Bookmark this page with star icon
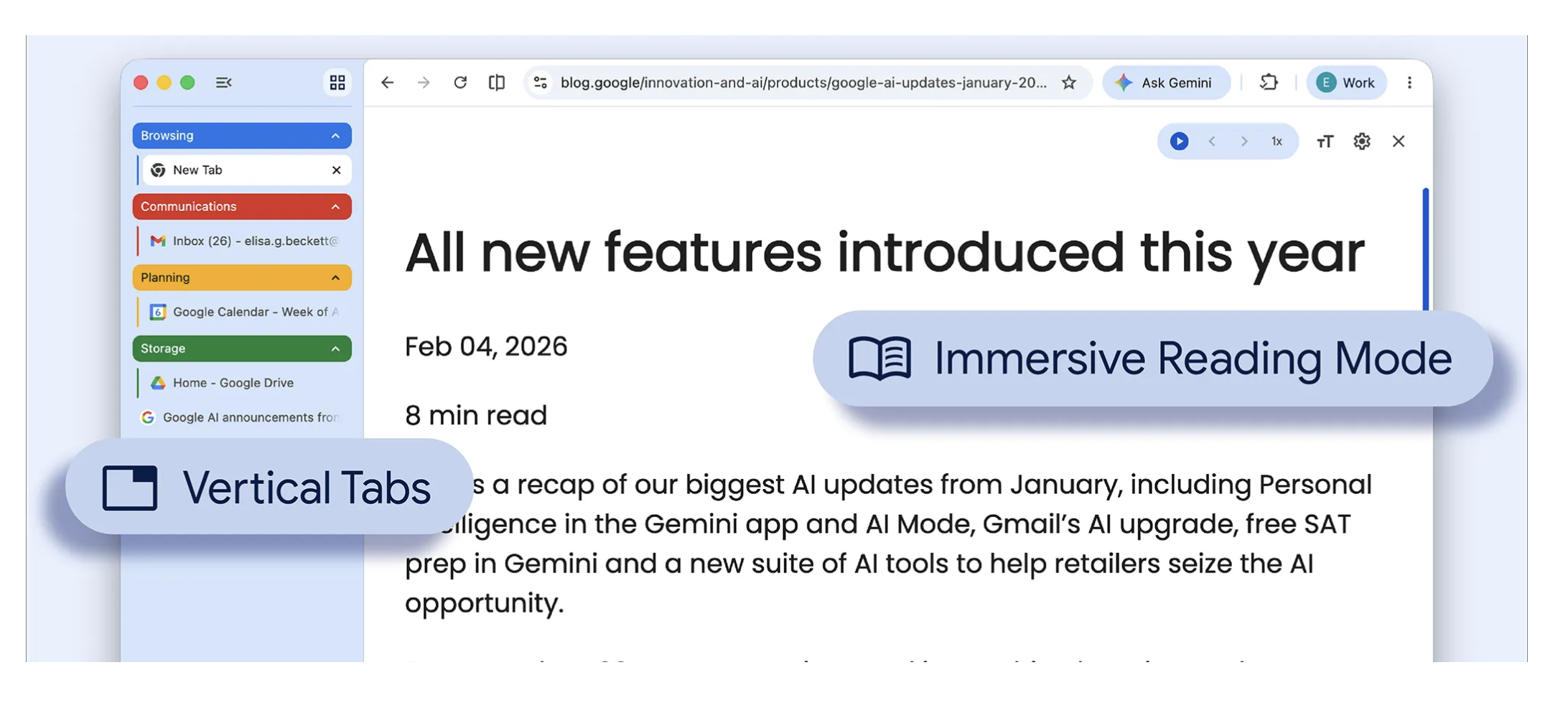 click(x=1069, y=83)
